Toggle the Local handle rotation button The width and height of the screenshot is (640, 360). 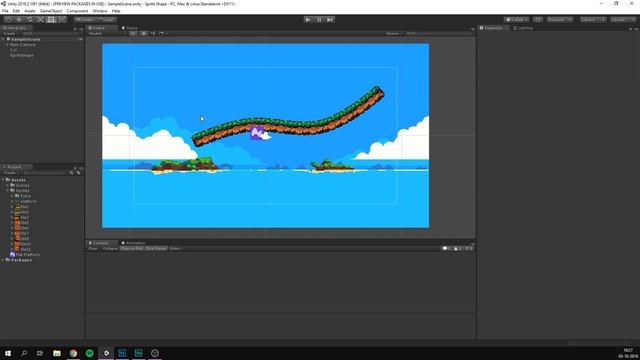(107, 20)
